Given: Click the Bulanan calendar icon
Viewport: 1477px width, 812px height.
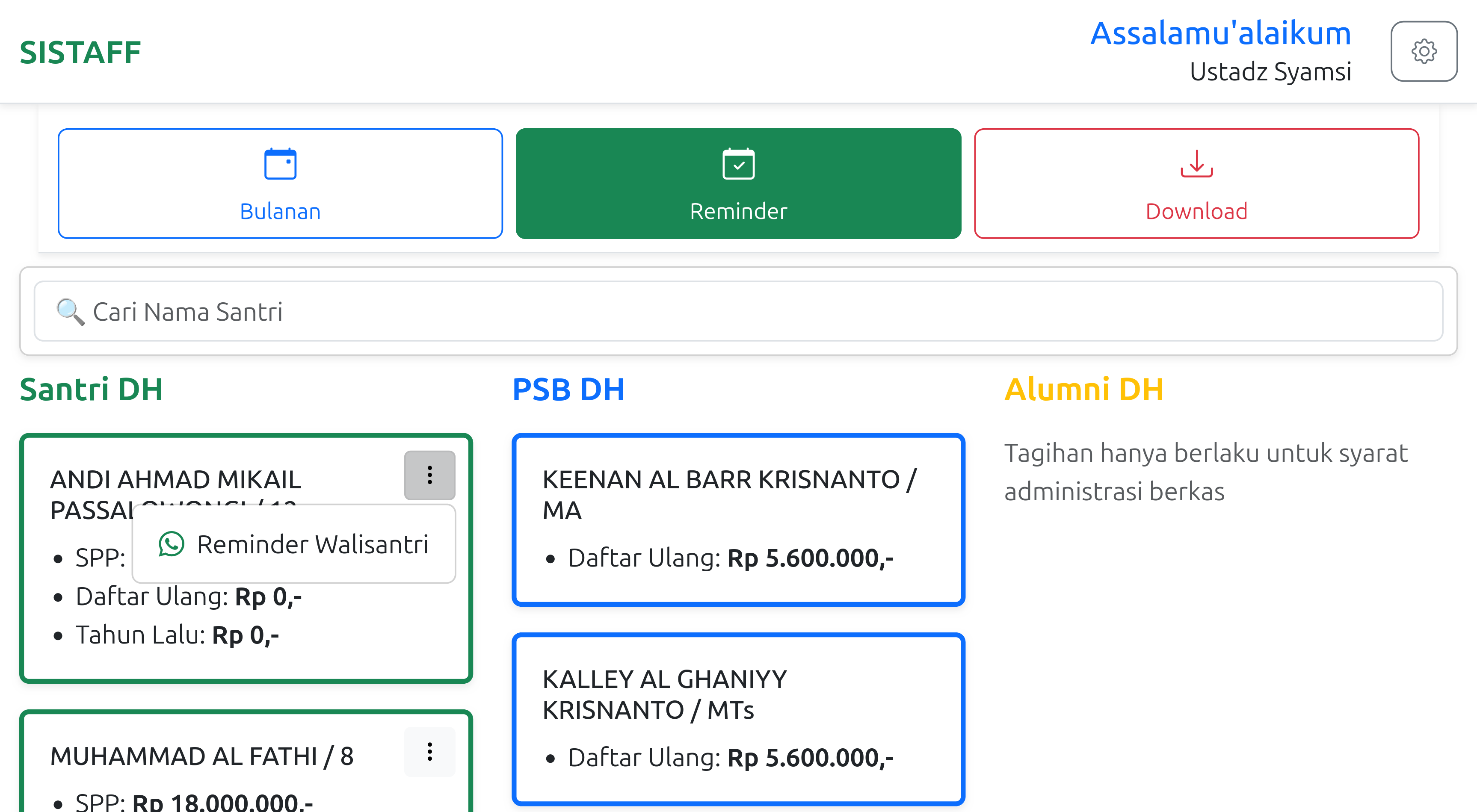Looking at the screenshot, I should coord(280,164).
